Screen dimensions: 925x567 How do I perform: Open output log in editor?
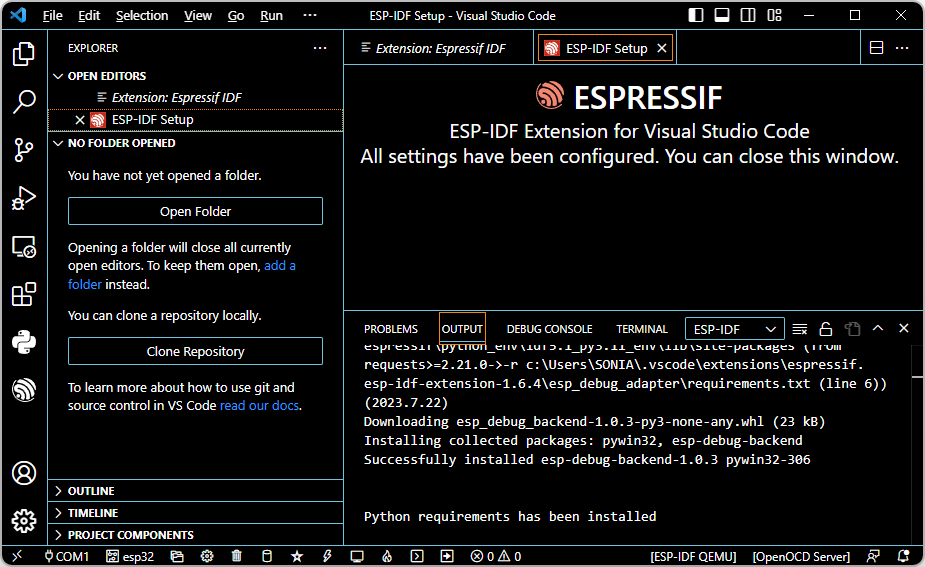click(852, 329)
